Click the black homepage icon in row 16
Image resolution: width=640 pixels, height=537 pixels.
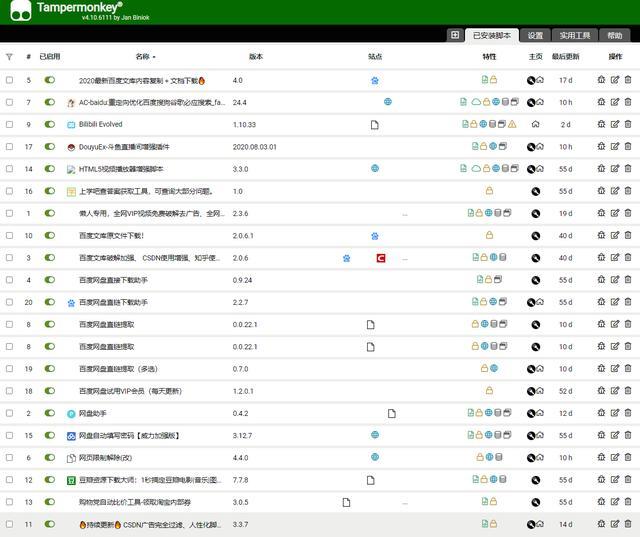tap(536, 191)
